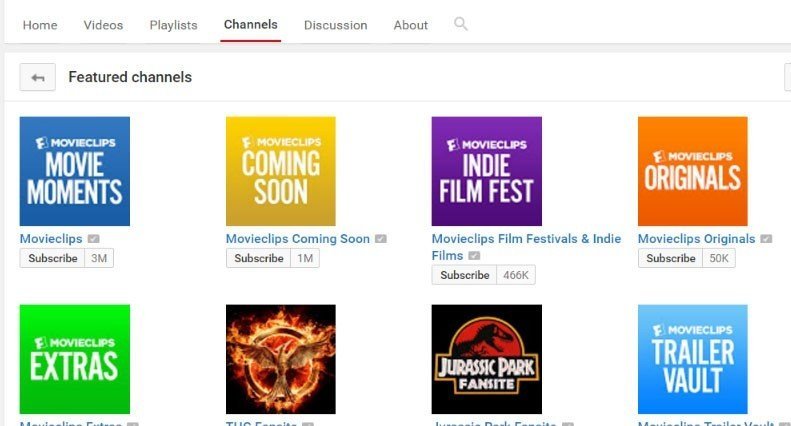Screen dimensions: 791x426
Task: Click Movieclips Film Festivals & Indie Films link
Action: 526,247
